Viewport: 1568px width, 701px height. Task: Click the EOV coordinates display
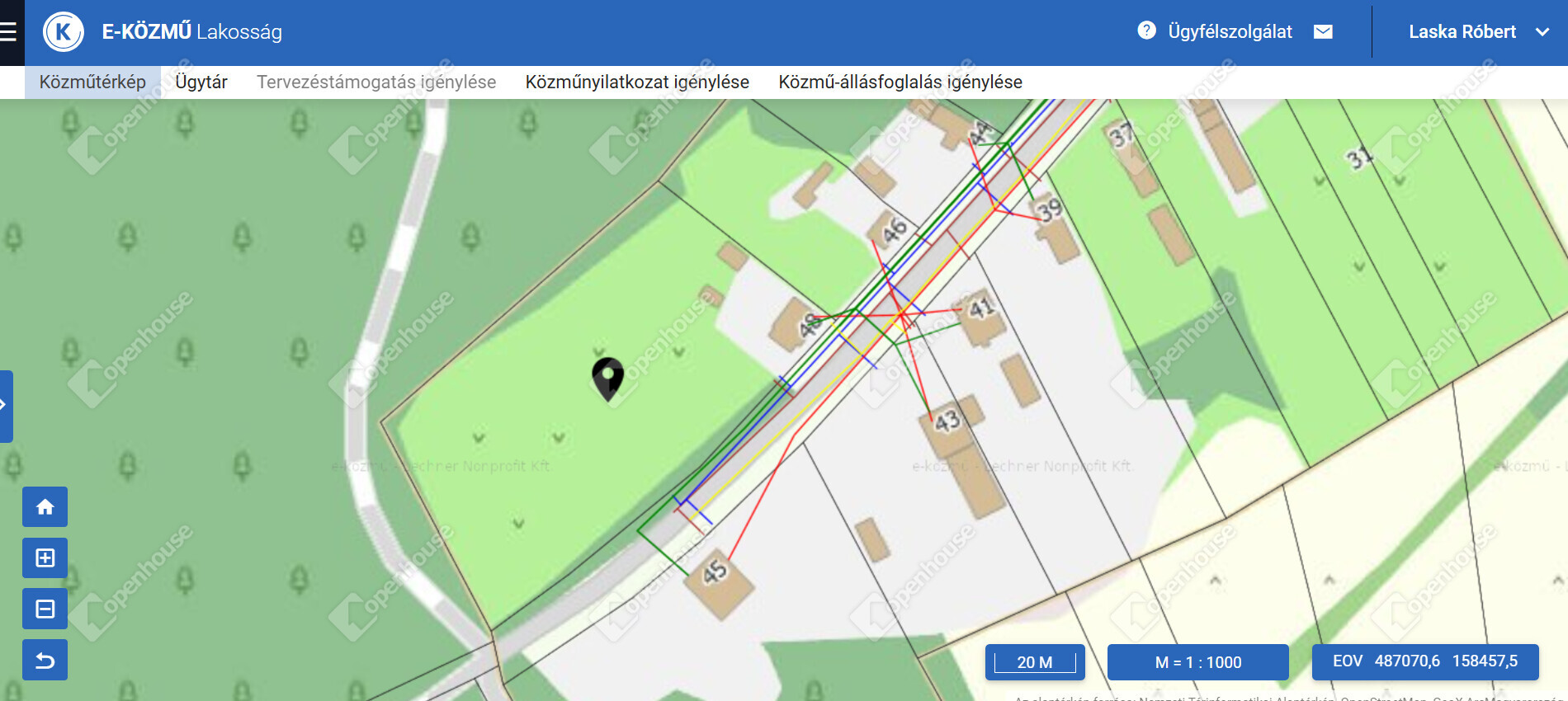pos(1424,661)
